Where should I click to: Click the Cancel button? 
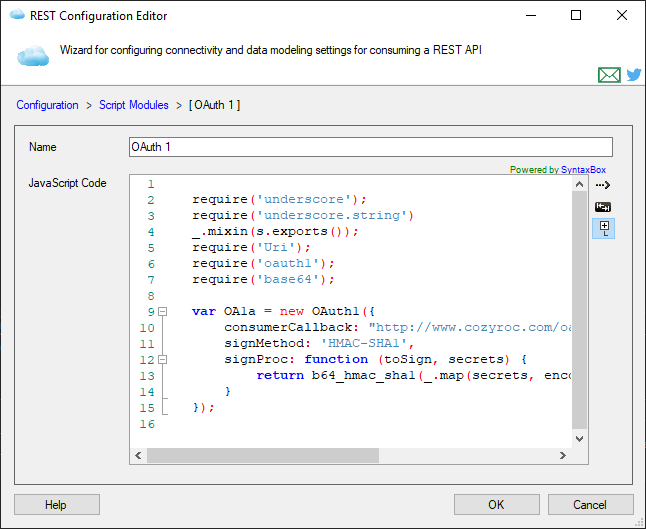click(x=590, y=505)
